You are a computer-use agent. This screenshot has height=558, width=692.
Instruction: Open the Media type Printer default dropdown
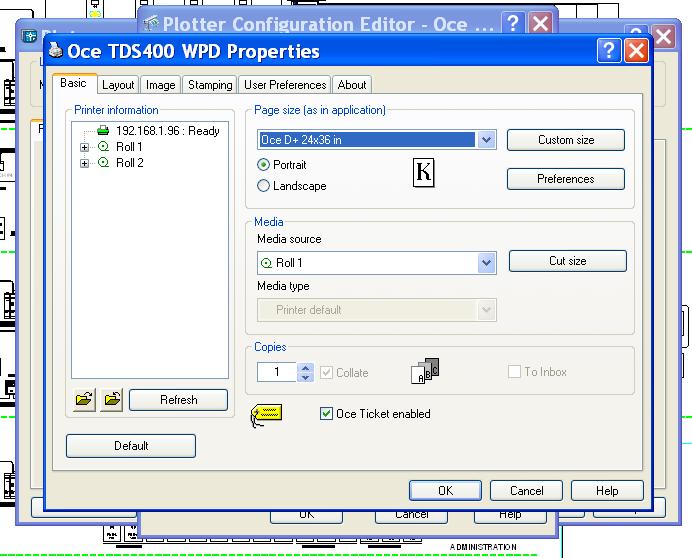[486, 310]
